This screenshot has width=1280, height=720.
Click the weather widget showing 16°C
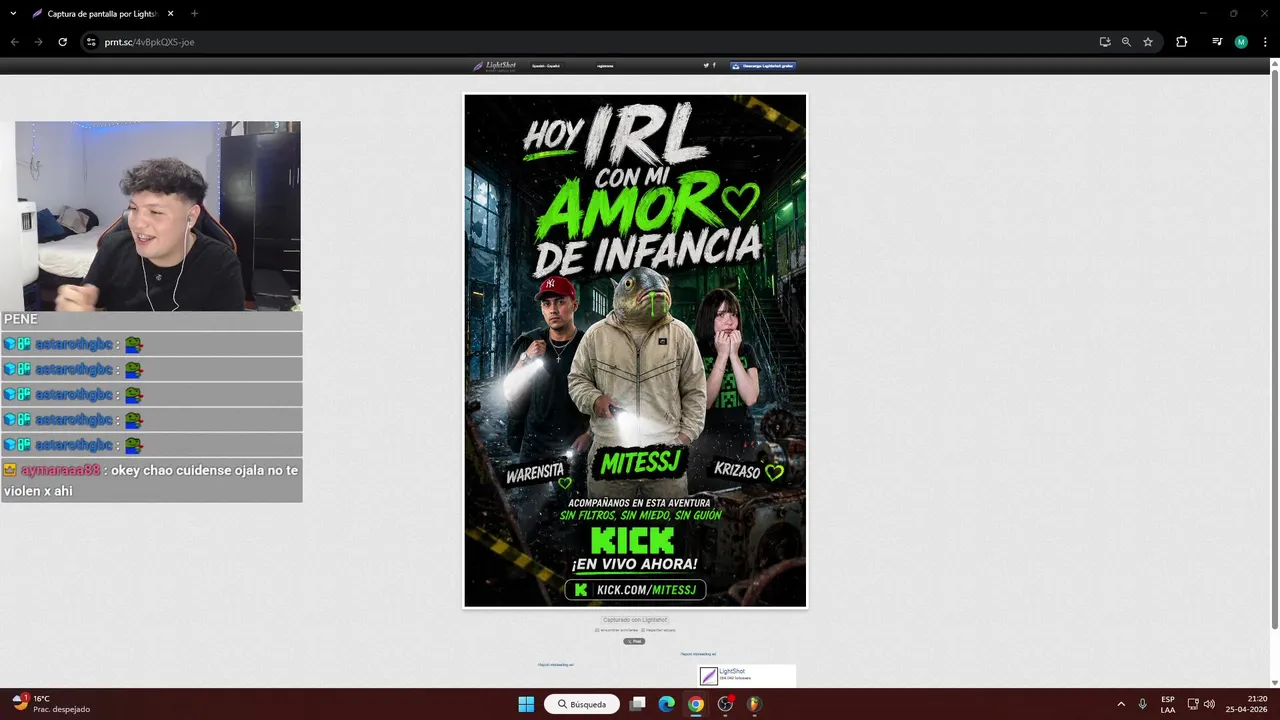(x=50, y=703)
